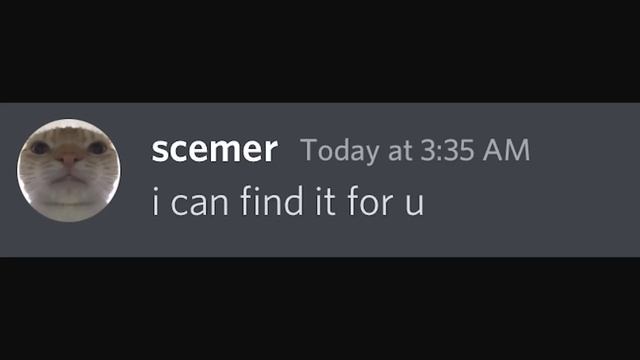Viewport: 640px width, 360px height.
Task: Click "3:35" in the message timestamp
Action: click(447, 150)
